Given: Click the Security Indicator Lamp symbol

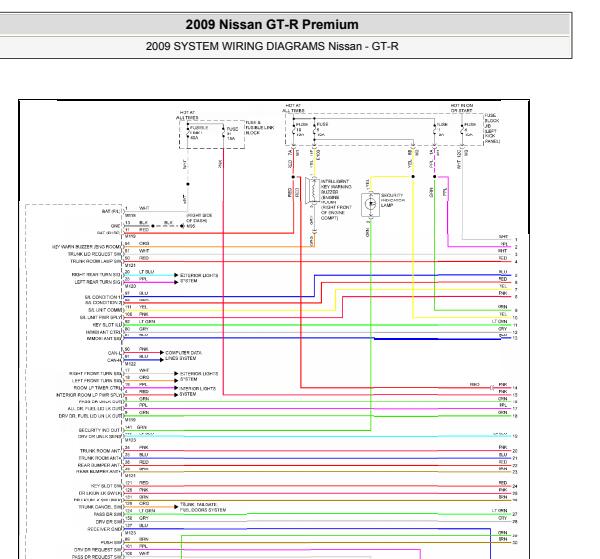Looking at the screenshot, I should click(x=370, y=204).
